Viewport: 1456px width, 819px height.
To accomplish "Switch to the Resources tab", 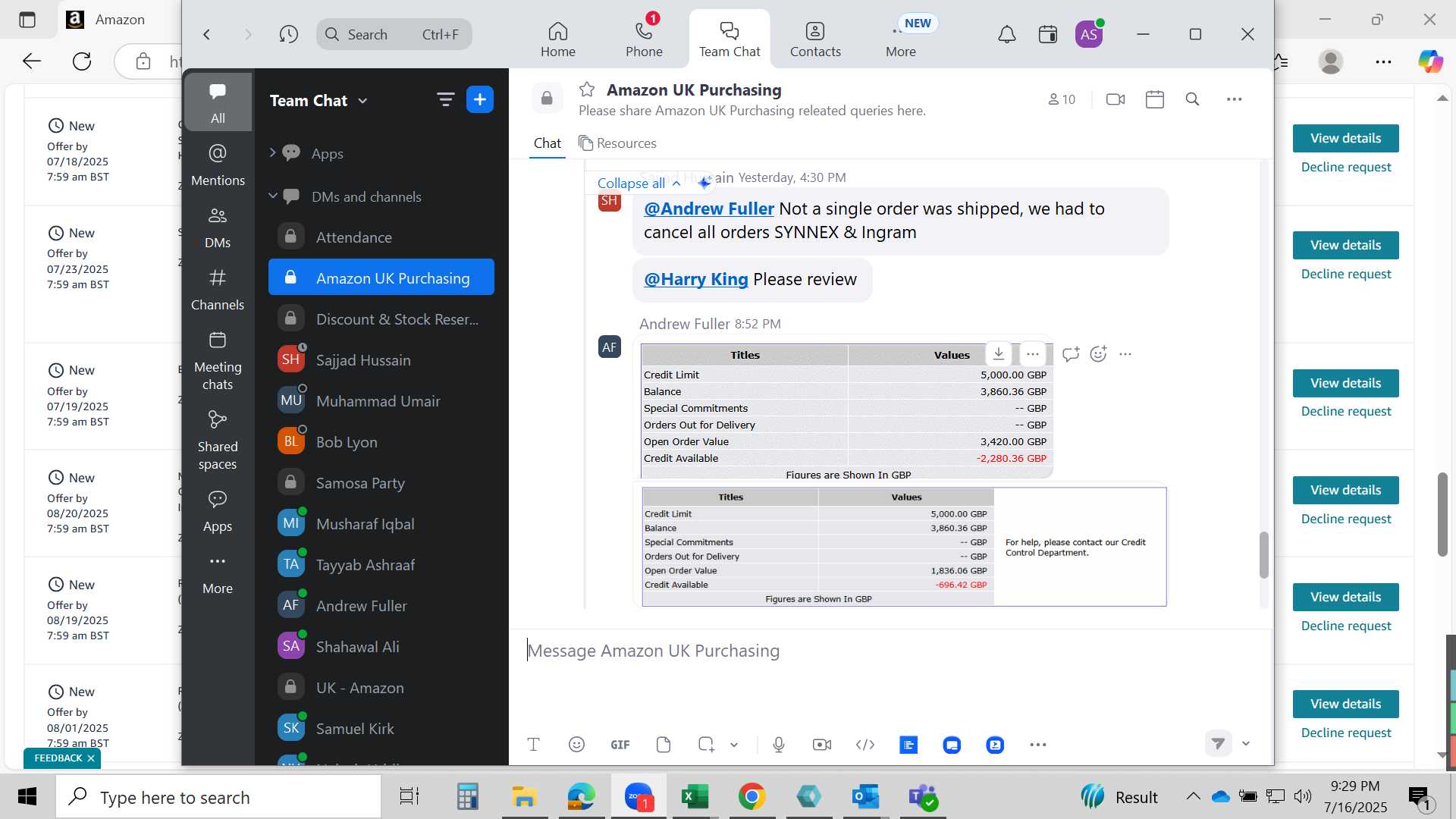I will tap(617, 143).
